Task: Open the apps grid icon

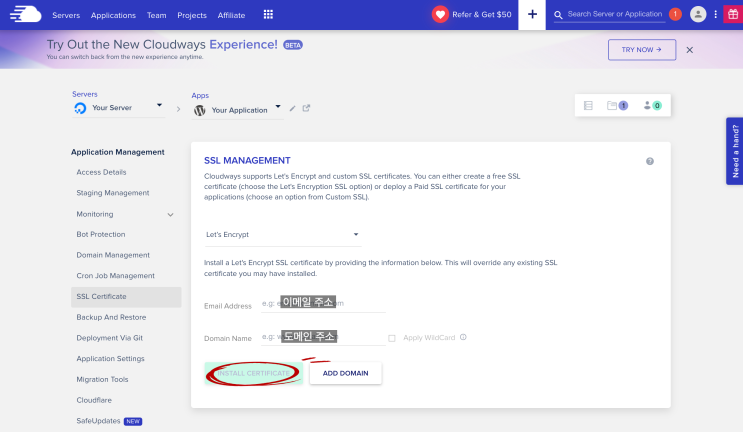Action: click(x=268, y=15)
